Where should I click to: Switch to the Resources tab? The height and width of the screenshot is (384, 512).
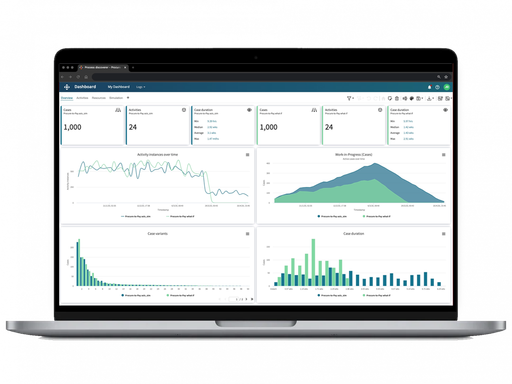[x=99, y=98]
